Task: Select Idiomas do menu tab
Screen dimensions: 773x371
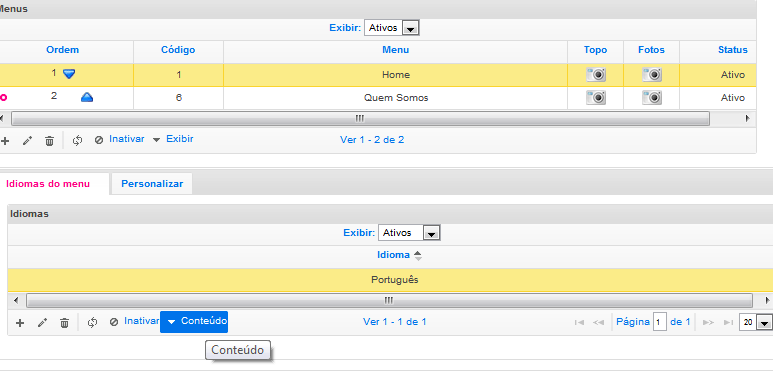Action: (x=48, y=184)
